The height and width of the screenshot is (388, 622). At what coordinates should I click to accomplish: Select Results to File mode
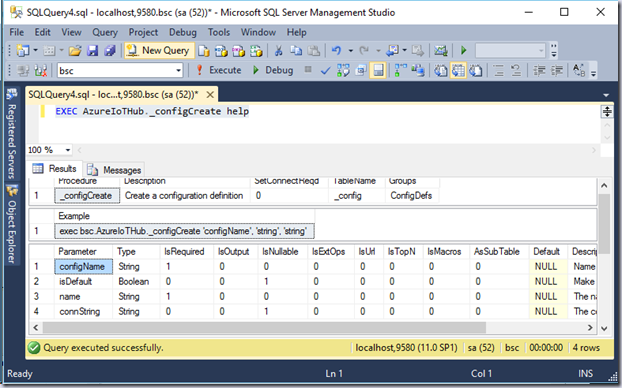(x=476, y=71)
